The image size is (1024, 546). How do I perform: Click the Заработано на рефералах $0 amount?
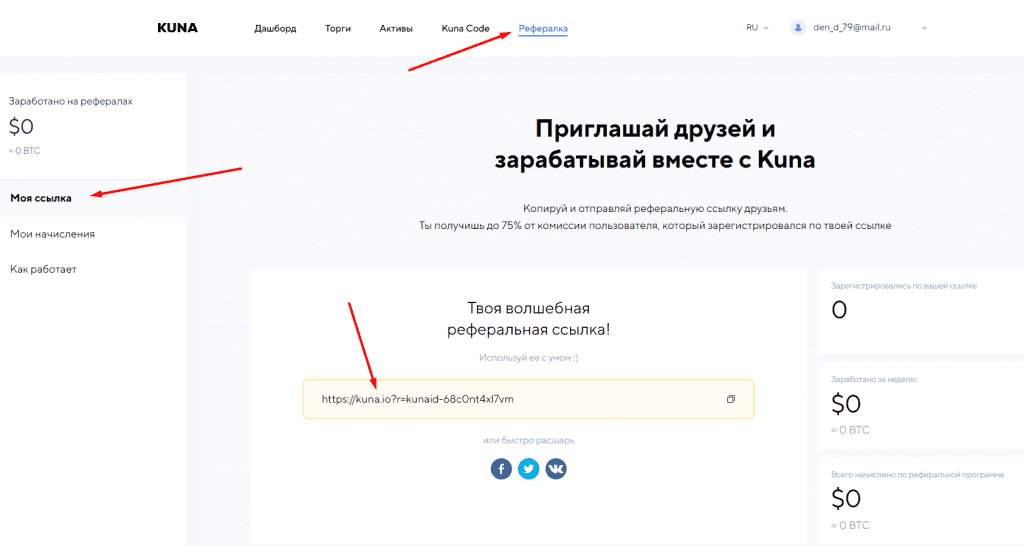(x=21, y=127)
